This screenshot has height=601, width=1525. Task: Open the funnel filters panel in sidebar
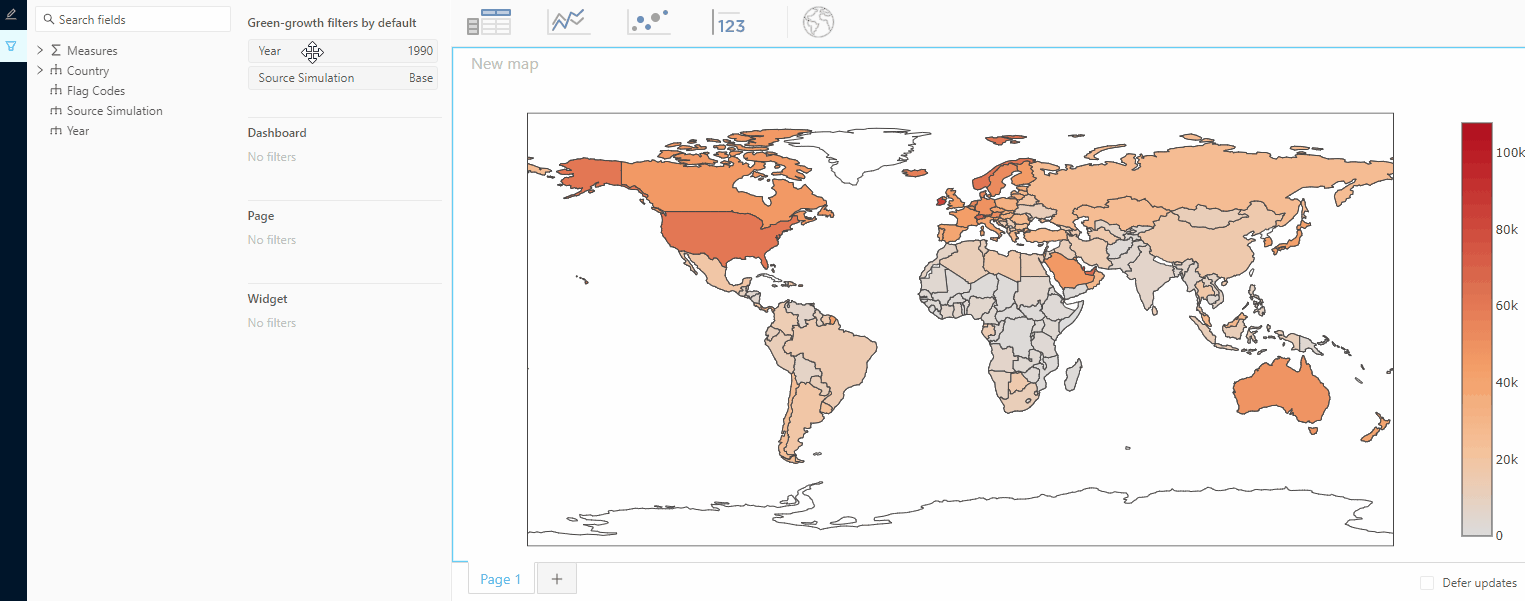11,46
